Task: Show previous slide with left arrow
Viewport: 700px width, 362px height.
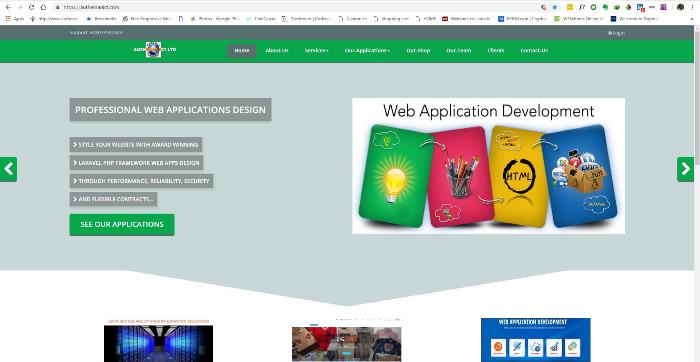Action: pos(8,169)
